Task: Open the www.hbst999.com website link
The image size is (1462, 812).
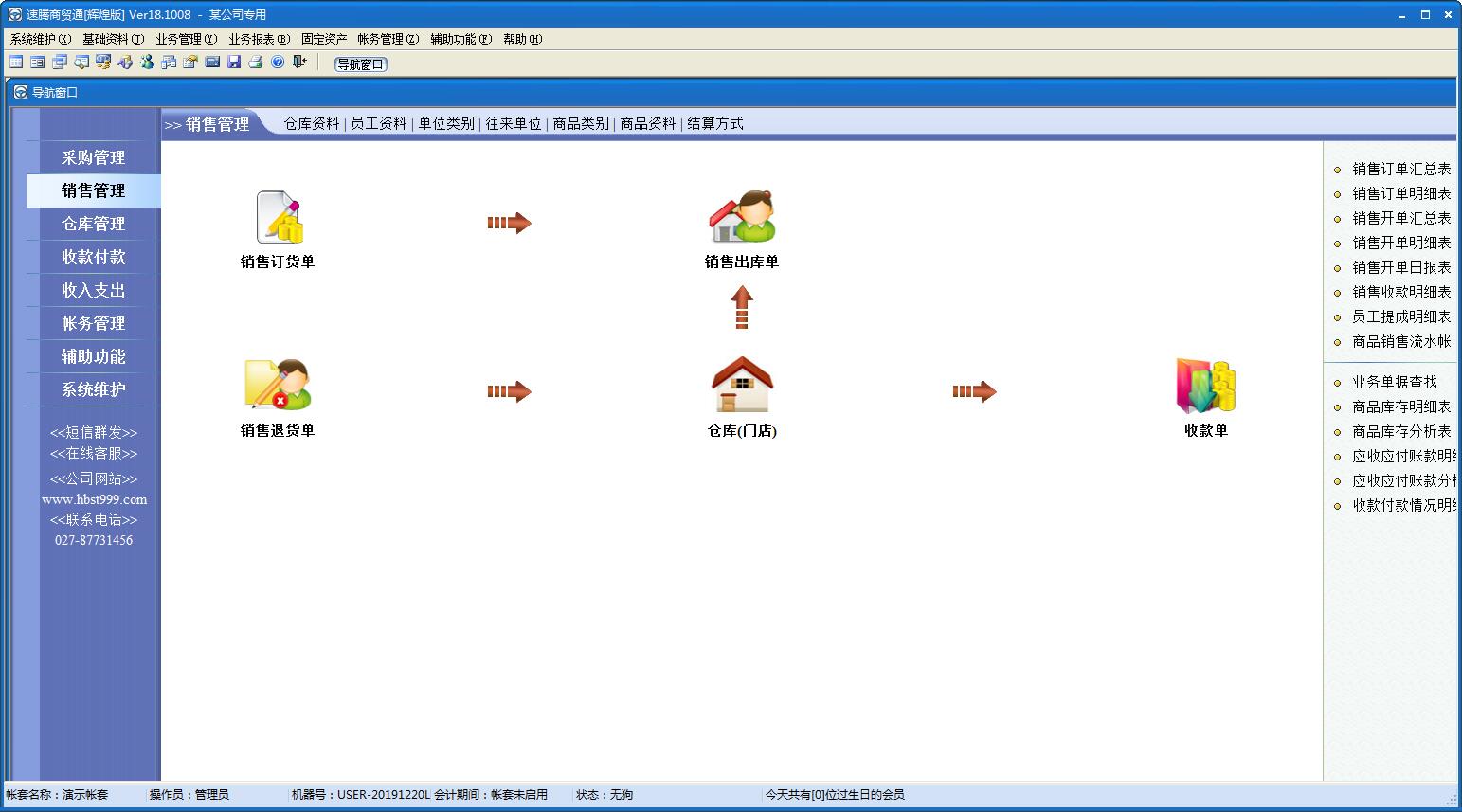Action: (x=94, y=499)
